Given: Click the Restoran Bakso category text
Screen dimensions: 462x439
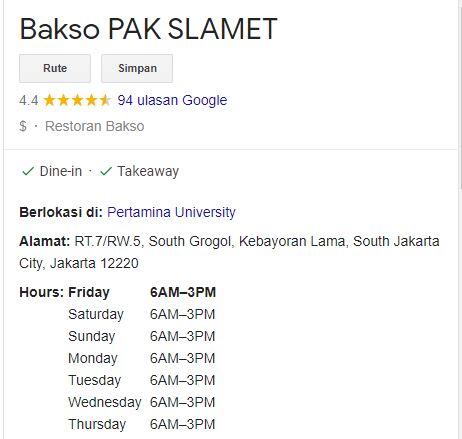Looking at the screenshot, I should (x=95, y=126).
